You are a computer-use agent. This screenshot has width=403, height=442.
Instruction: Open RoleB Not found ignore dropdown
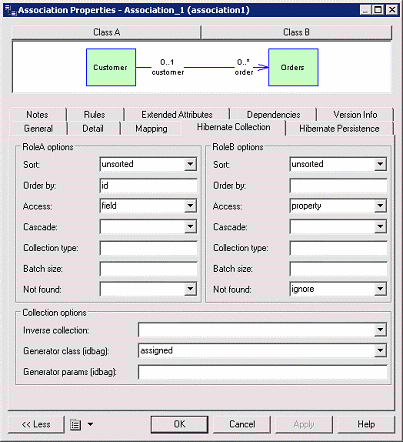[x=380, y=289]
